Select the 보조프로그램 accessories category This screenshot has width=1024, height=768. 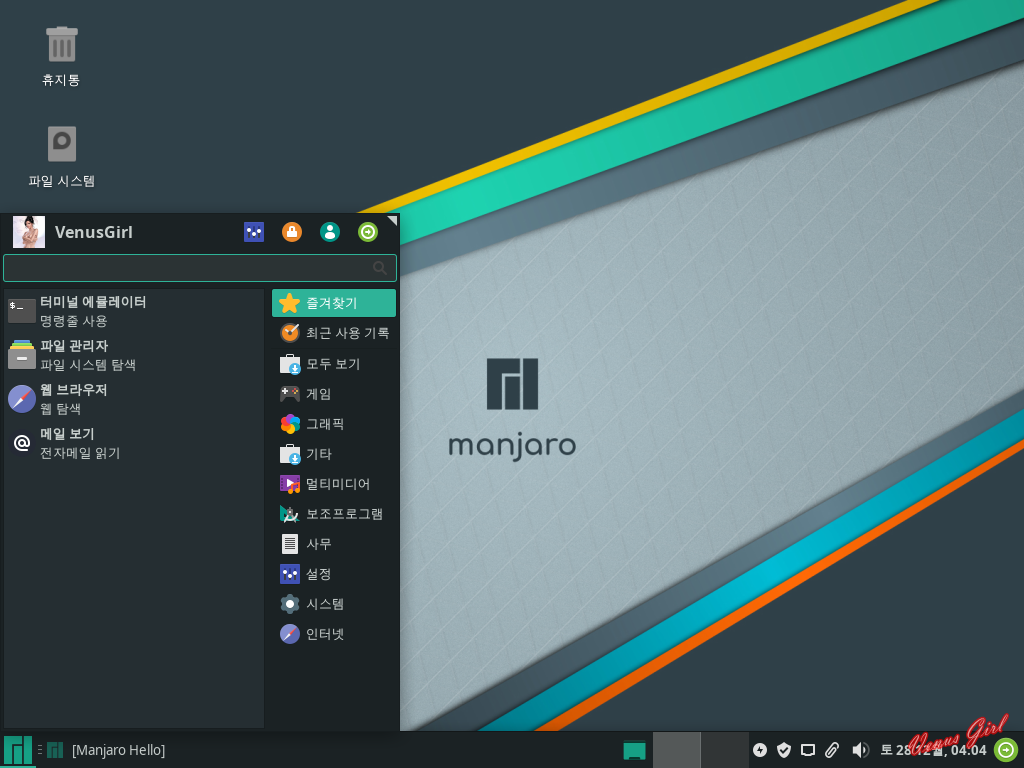click(334, 514)
